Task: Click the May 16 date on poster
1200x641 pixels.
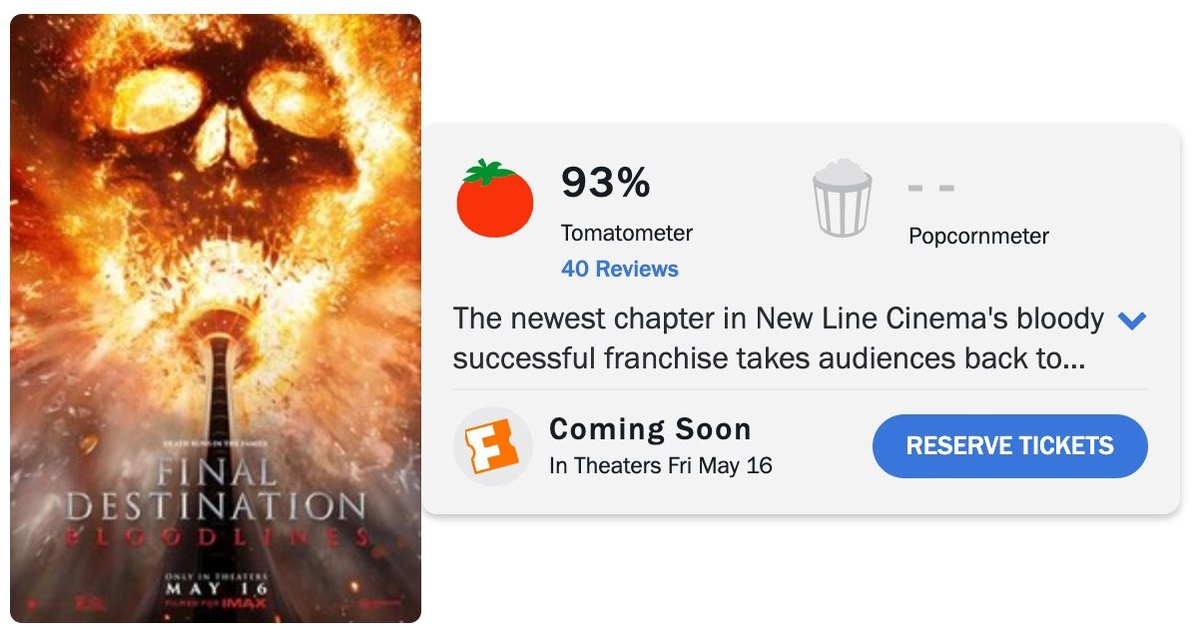Action: coord(216,588)
